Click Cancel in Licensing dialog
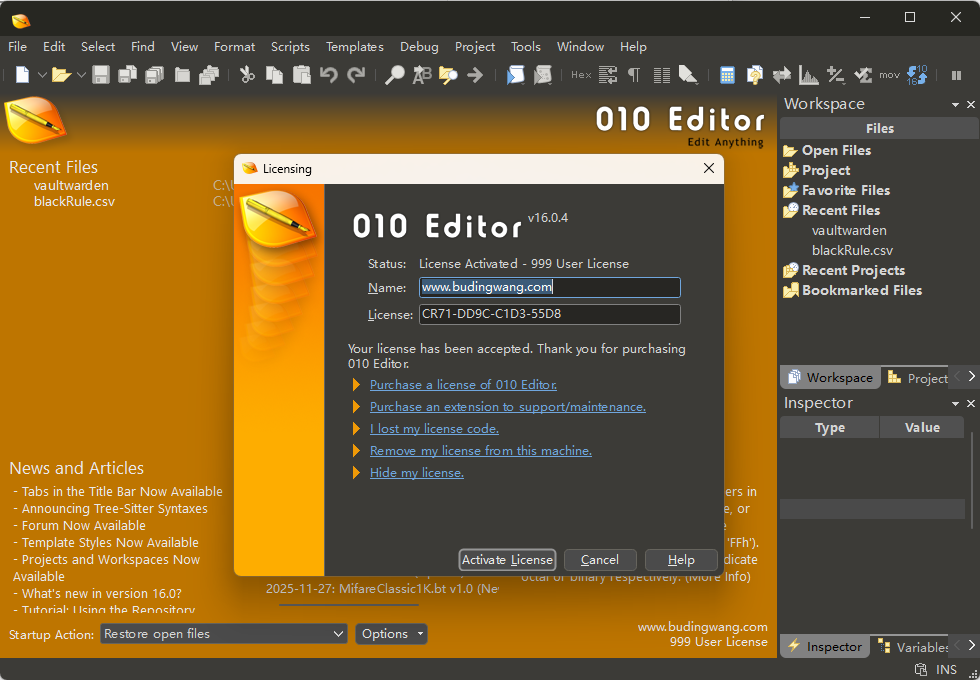This screenshot has width=980, height=680. [x=600, y=560]
